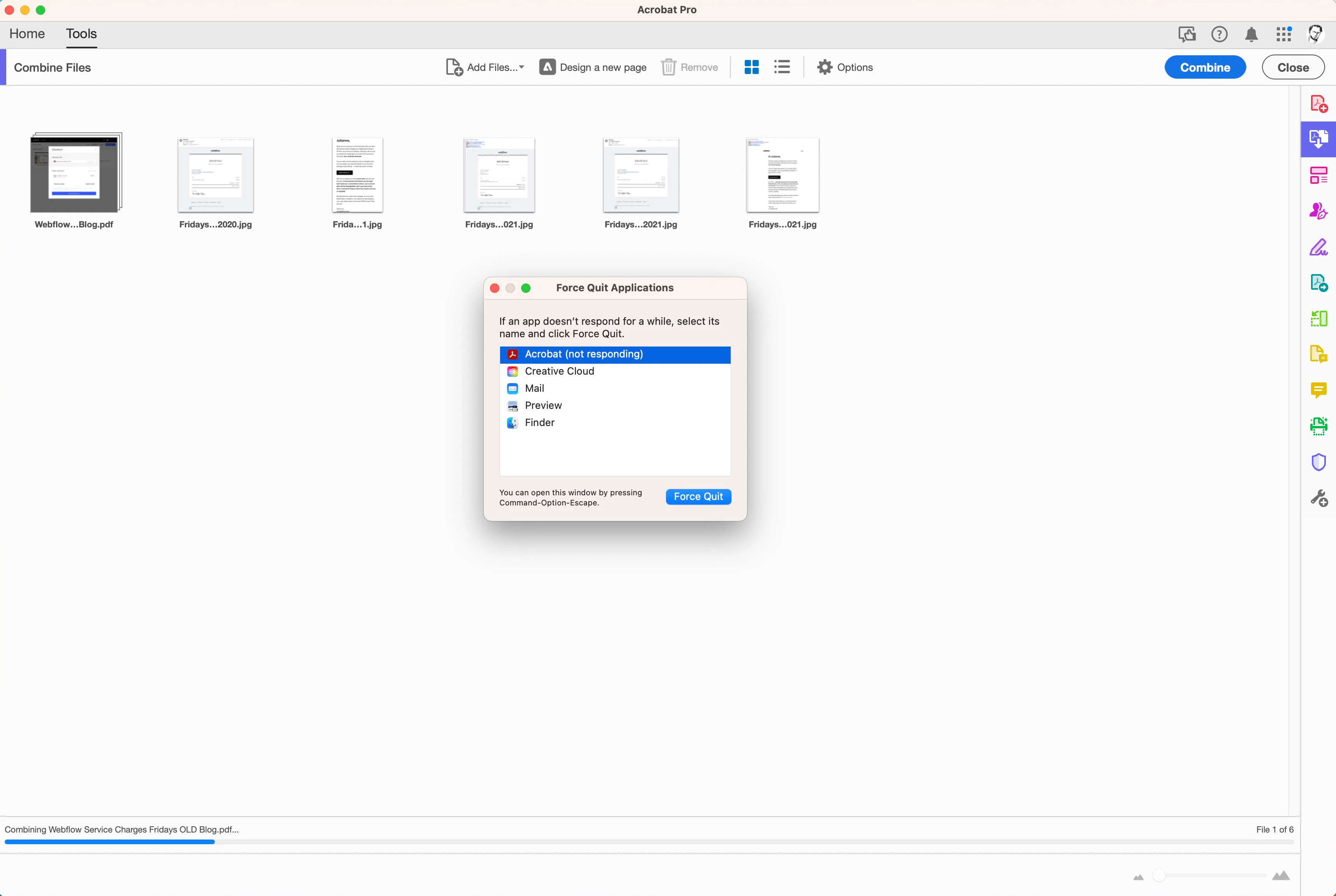The width and height of the screenshot is (1336, 896).
Task: Open the Help question mark icon
Action: point(1219,34)
